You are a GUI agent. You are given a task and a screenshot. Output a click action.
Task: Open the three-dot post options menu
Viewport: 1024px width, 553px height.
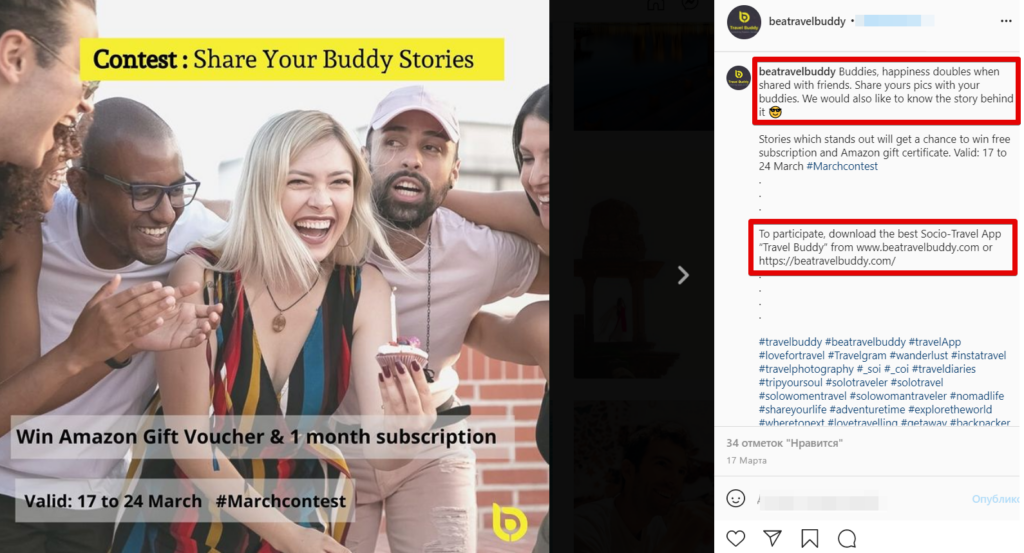point(1005,21)
